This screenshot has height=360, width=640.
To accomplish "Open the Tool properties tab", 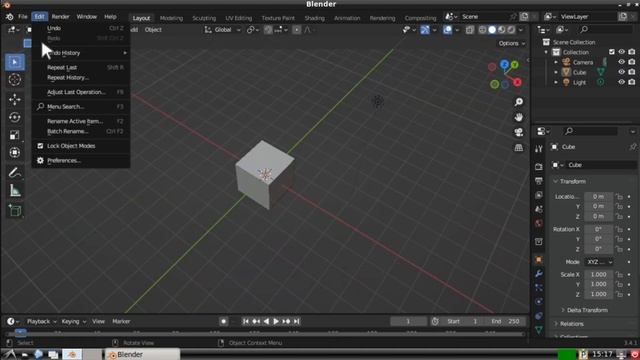I will coord(539,149).
